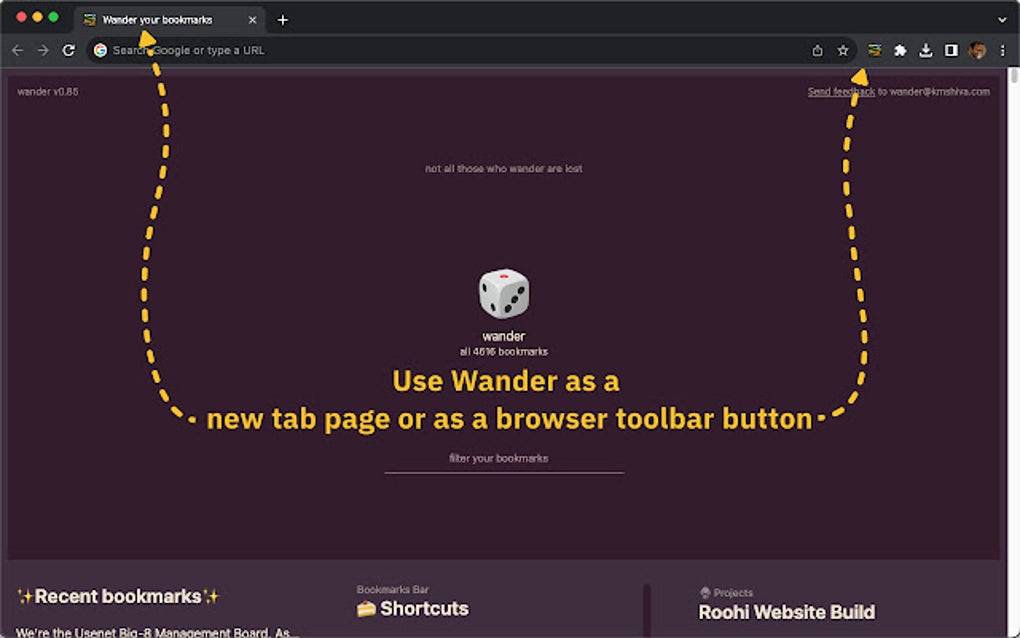The height and width of the screenshot is (638, 1020).
Task: Click the reading mode sidebar icon
Action: 949,50
